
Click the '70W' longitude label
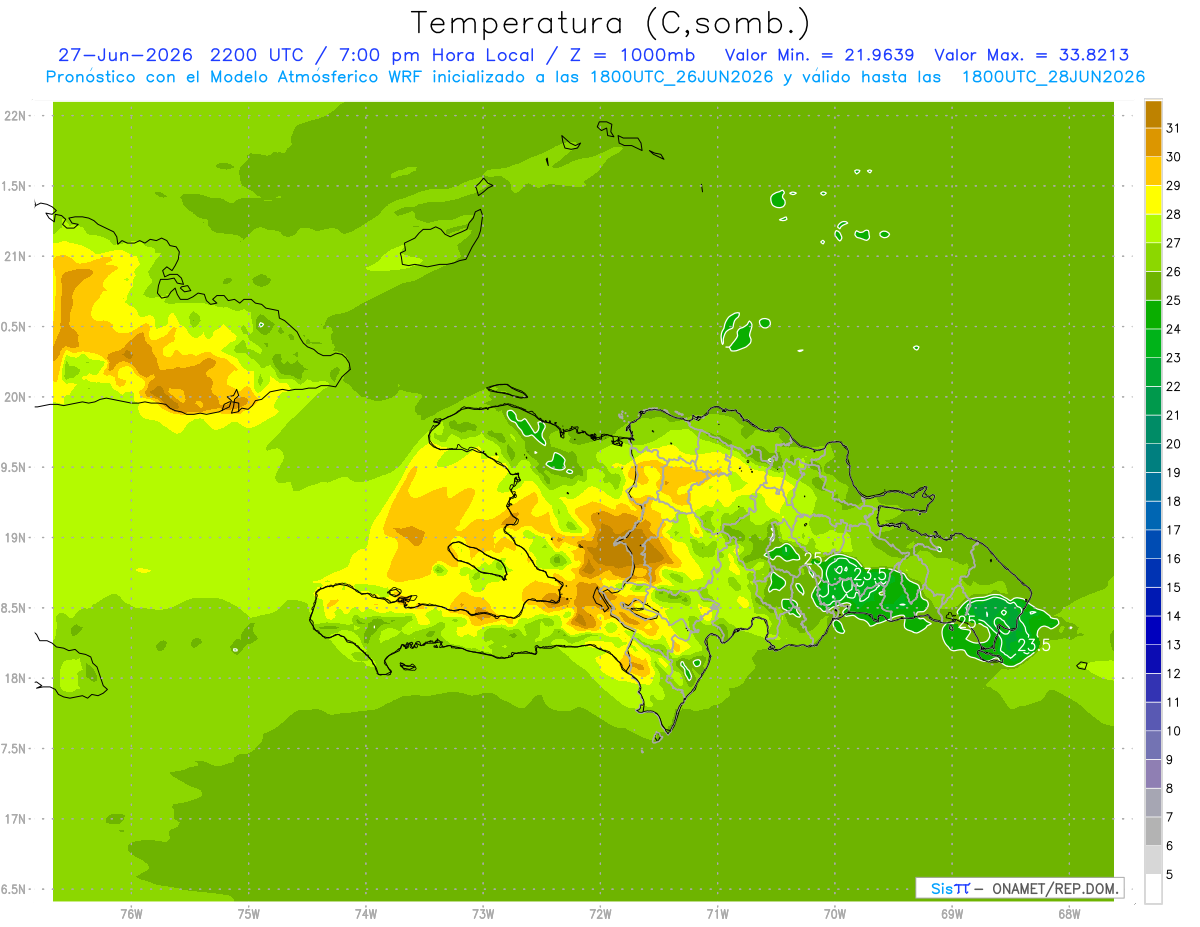835,915
